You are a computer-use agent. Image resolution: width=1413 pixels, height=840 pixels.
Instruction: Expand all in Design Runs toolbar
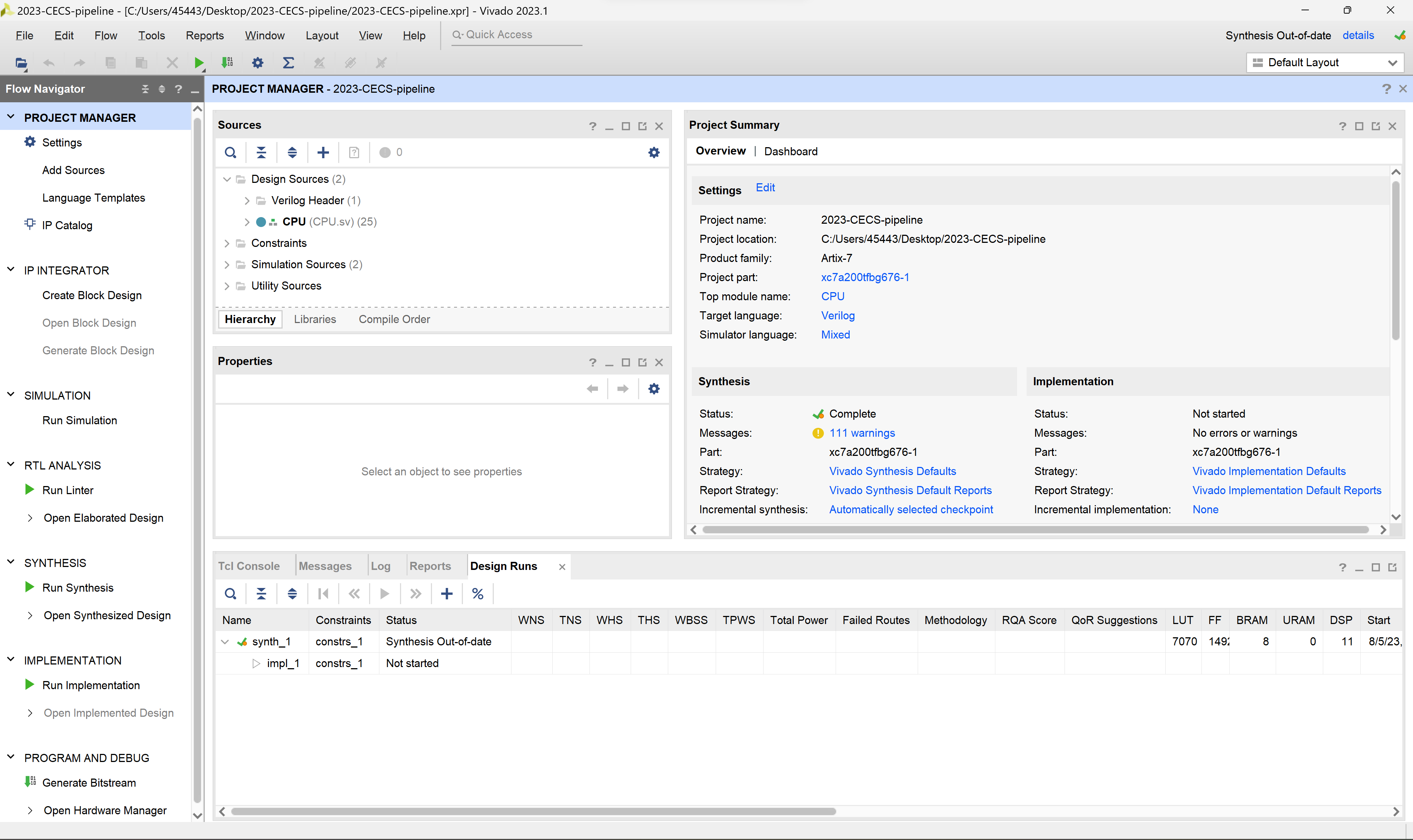292,593
